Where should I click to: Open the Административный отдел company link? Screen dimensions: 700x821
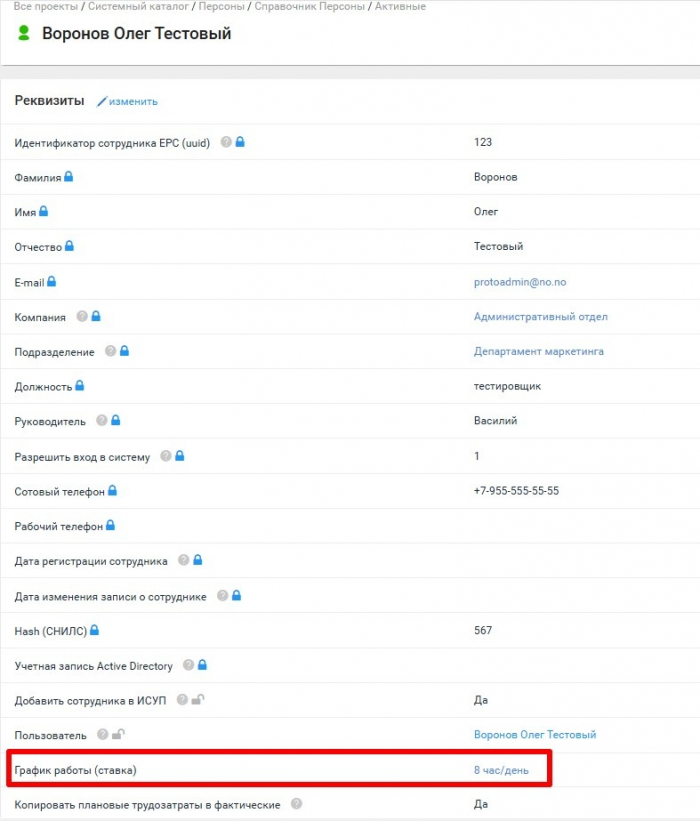(x=540, y=317)
